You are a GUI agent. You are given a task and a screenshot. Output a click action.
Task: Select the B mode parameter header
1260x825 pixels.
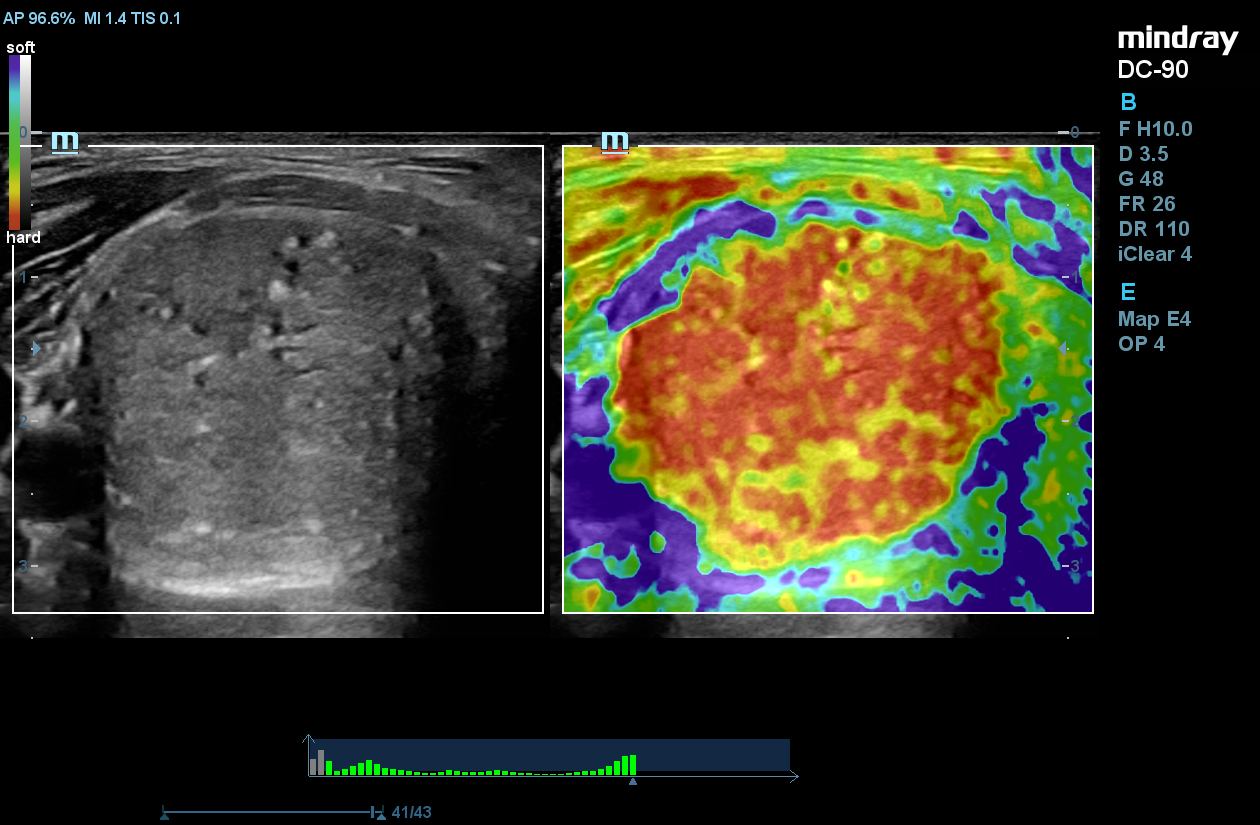point(1128,102)
